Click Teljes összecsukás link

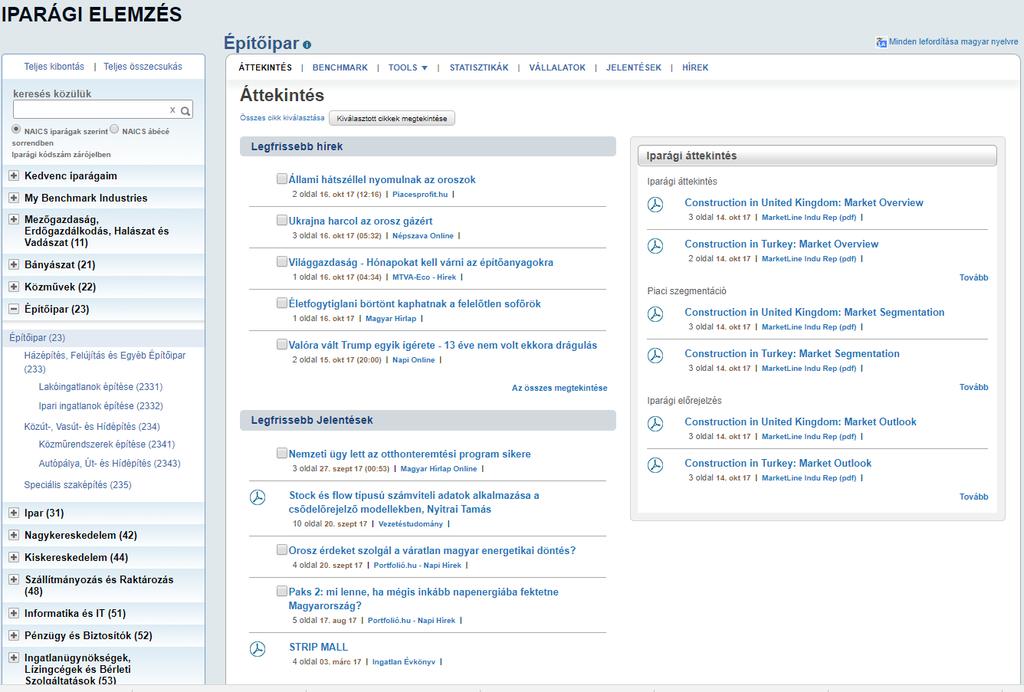[143, 67]
